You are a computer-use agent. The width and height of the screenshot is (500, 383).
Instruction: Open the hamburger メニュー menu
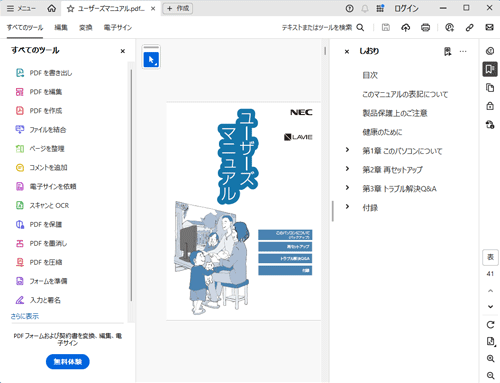(x=21, y=8)
